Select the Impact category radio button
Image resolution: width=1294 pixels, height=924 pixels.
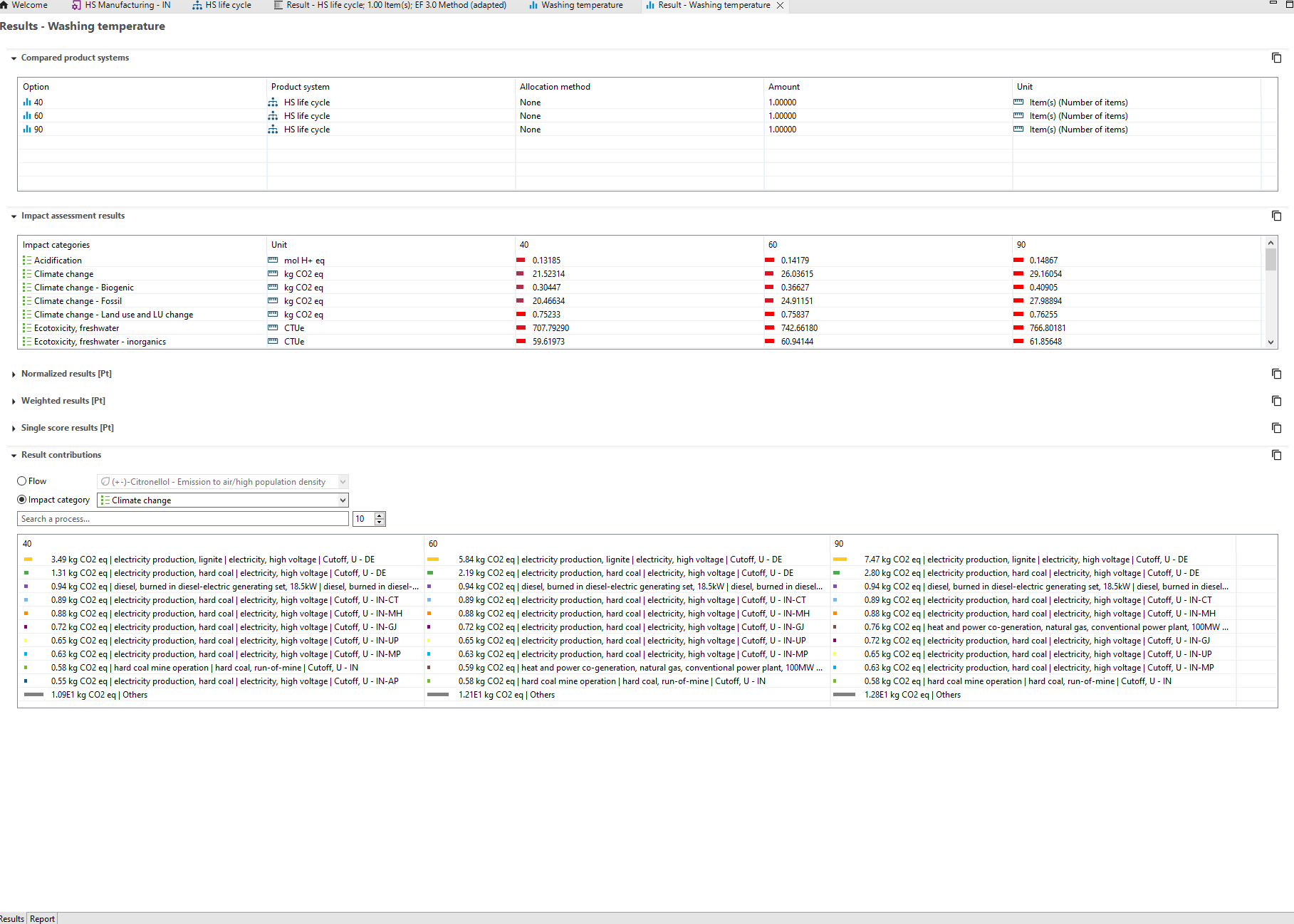[22, 500]
